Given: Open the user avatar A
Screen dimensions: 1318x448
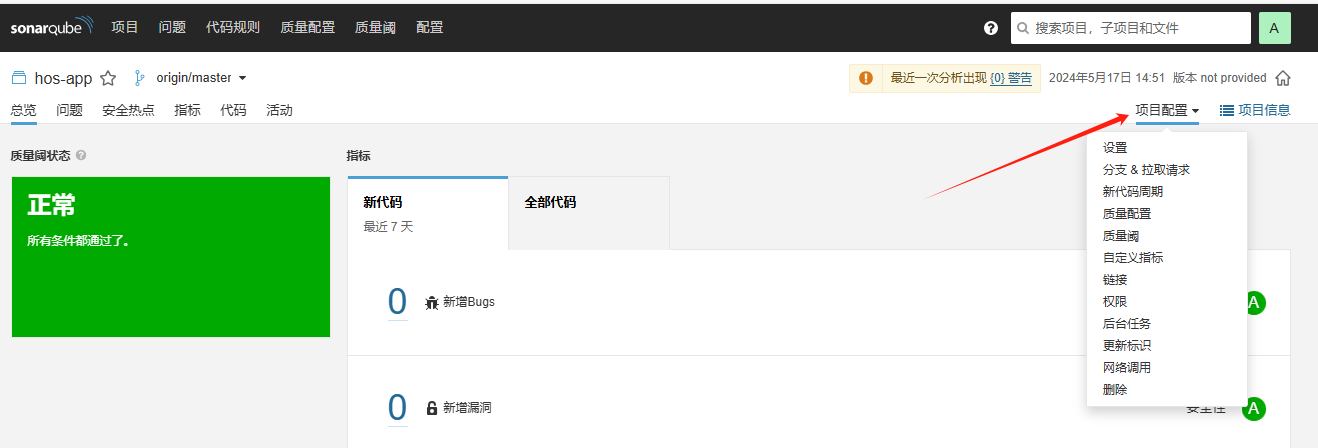Looking at the screenshot, I should (x=1274, y=28).
